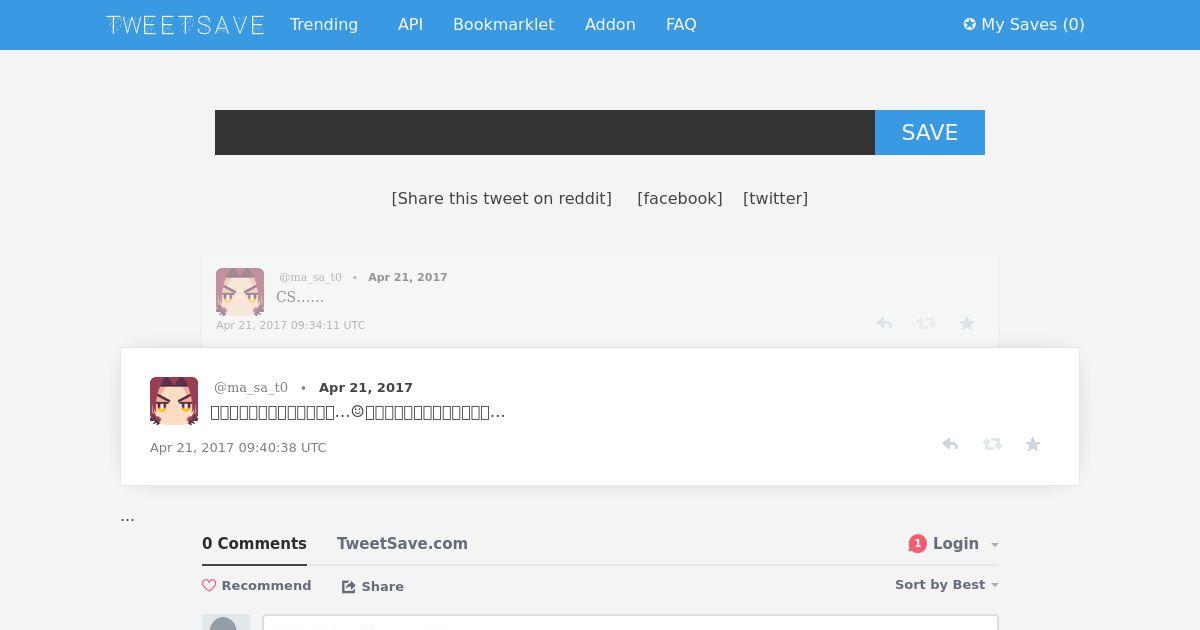This screenshot has width=1200, height=630.
Task: Click timestamp 09:40:38 UTC
Action: [x=238, y=447]
